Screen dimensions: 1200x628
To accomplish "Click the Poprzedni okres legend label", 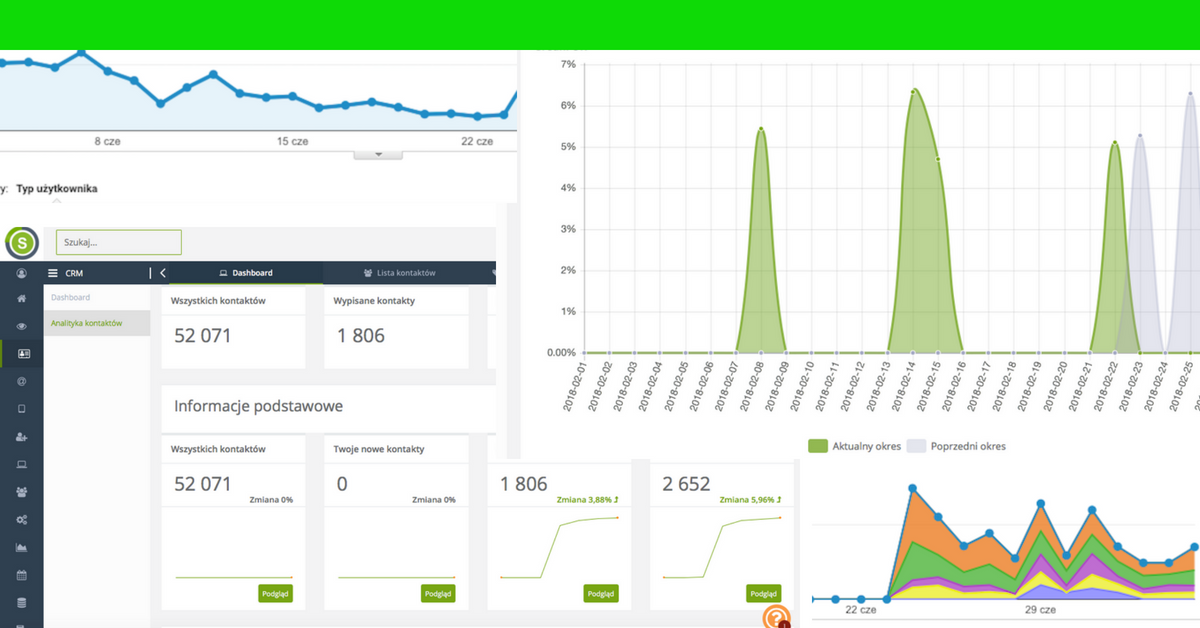I will pos(968,446).
